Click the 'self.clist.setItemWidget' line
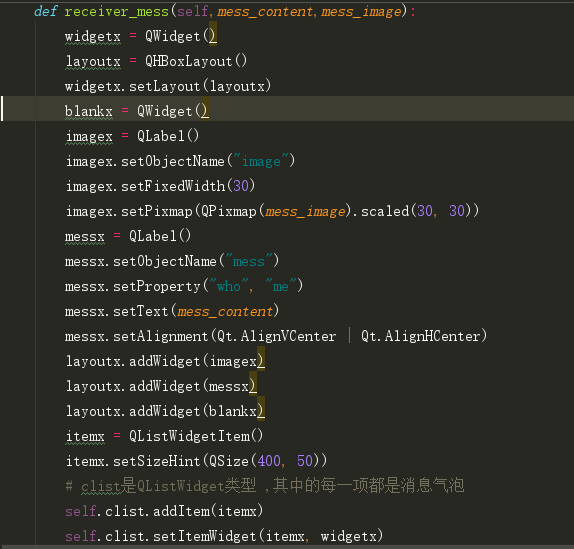Viewport: 574px width, 549px height. point(224,536)
